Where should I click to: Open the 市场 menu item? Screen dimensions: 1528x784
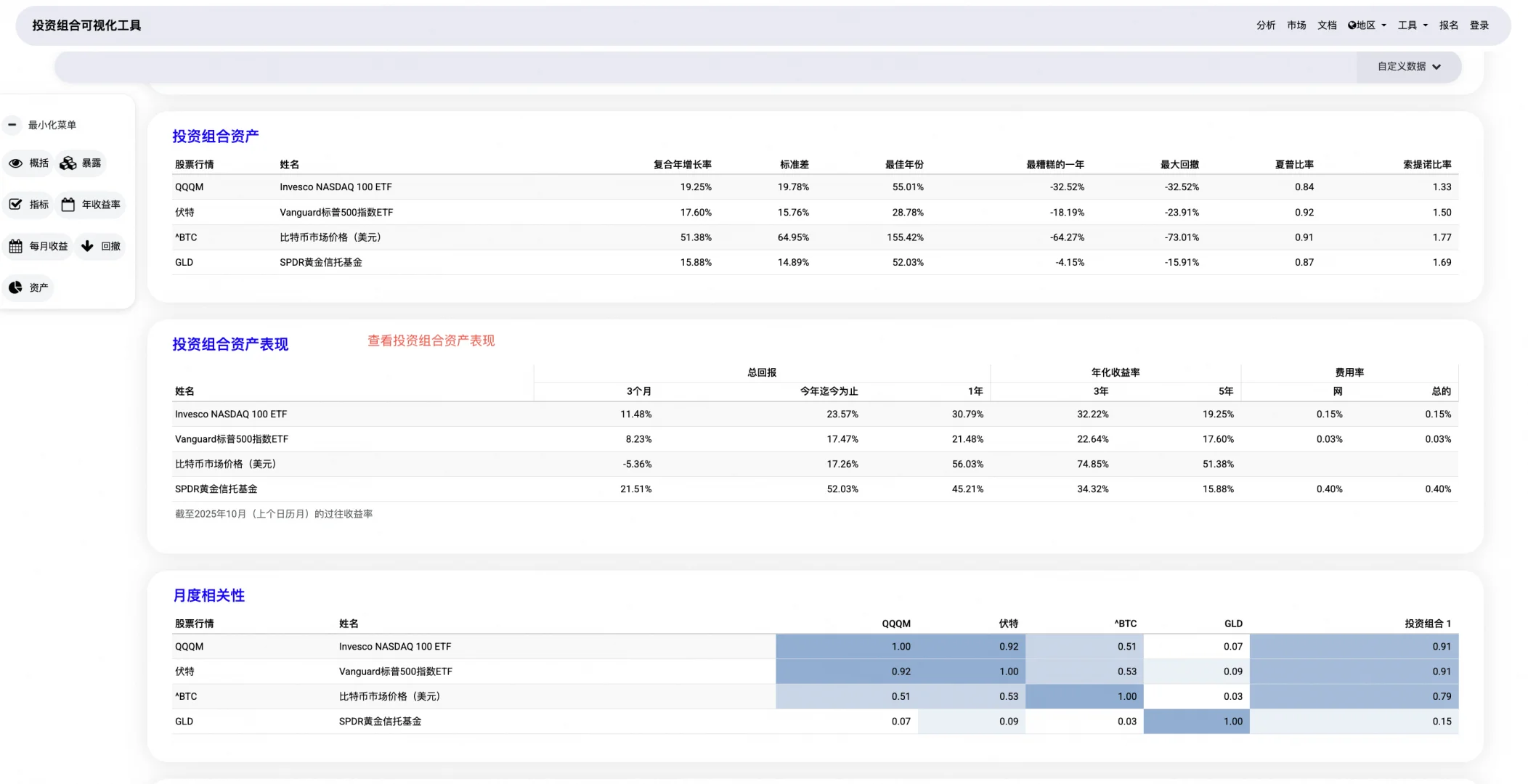tap(1296, 25)
